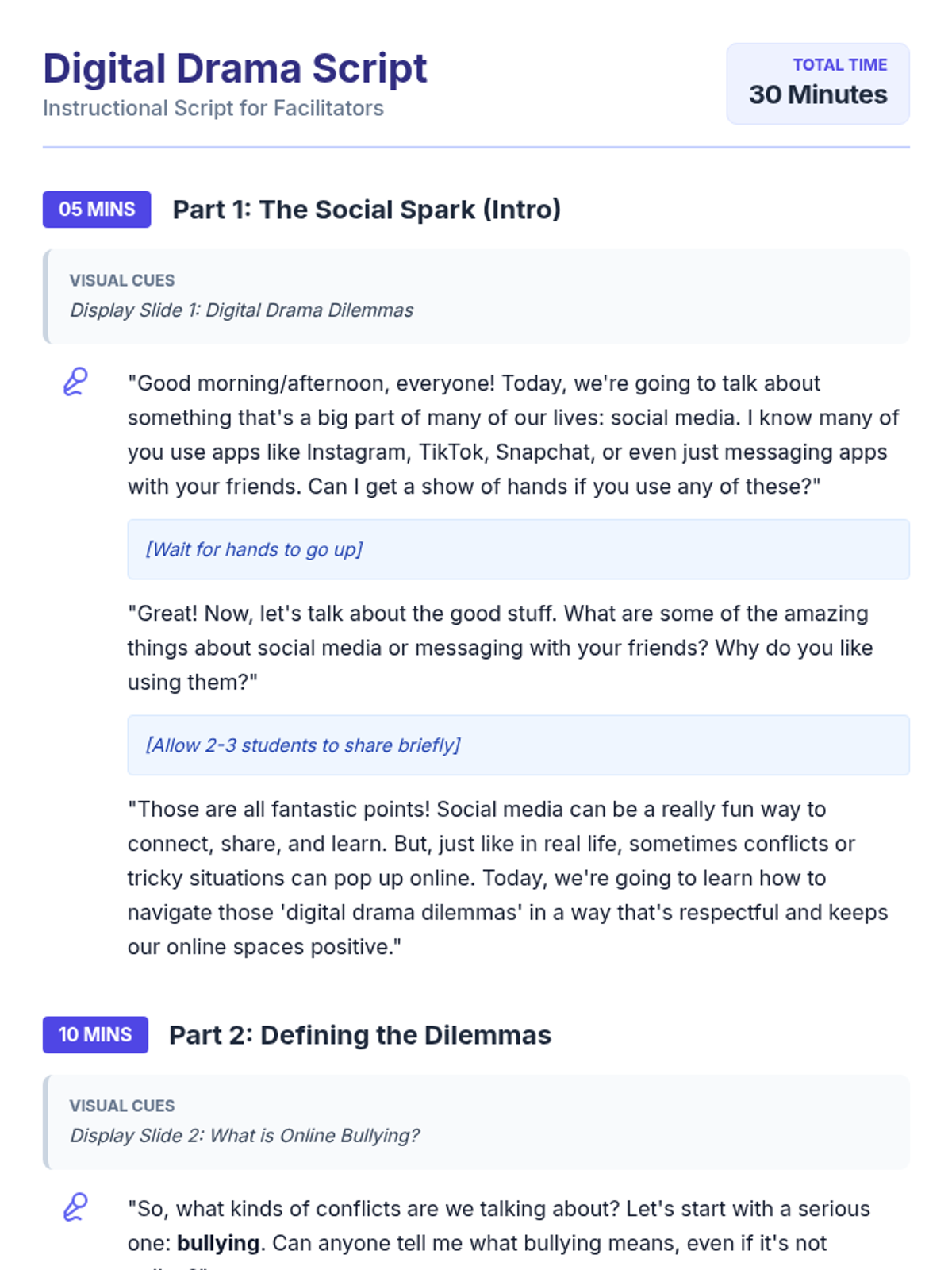Viewport: 952px width, 1270px height.
Task: Open Part 2: Defining the Dilemmas heading
Action: click(360, 1035)
